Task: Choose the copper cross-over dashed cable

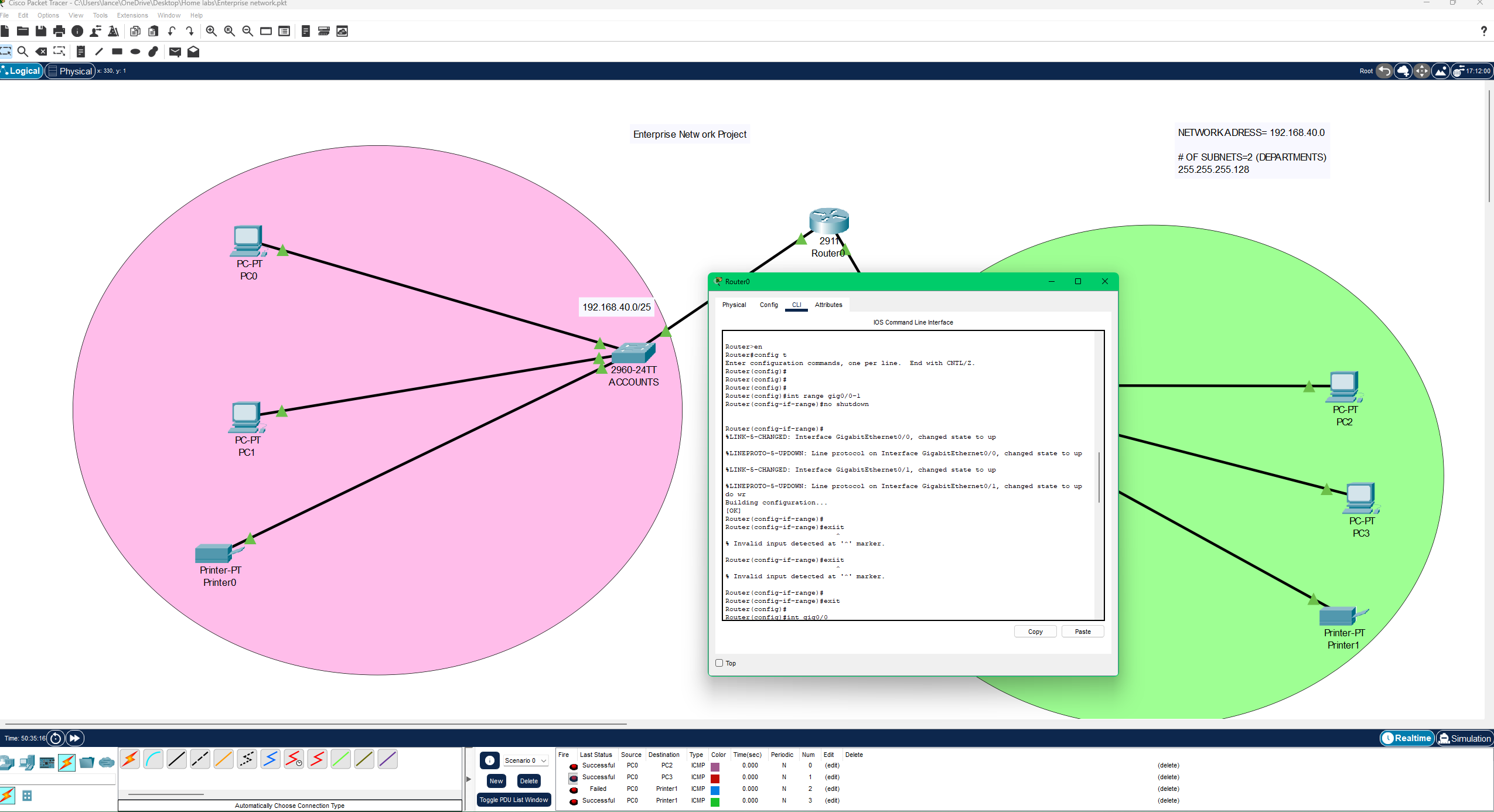Action: tap(200, 759)
